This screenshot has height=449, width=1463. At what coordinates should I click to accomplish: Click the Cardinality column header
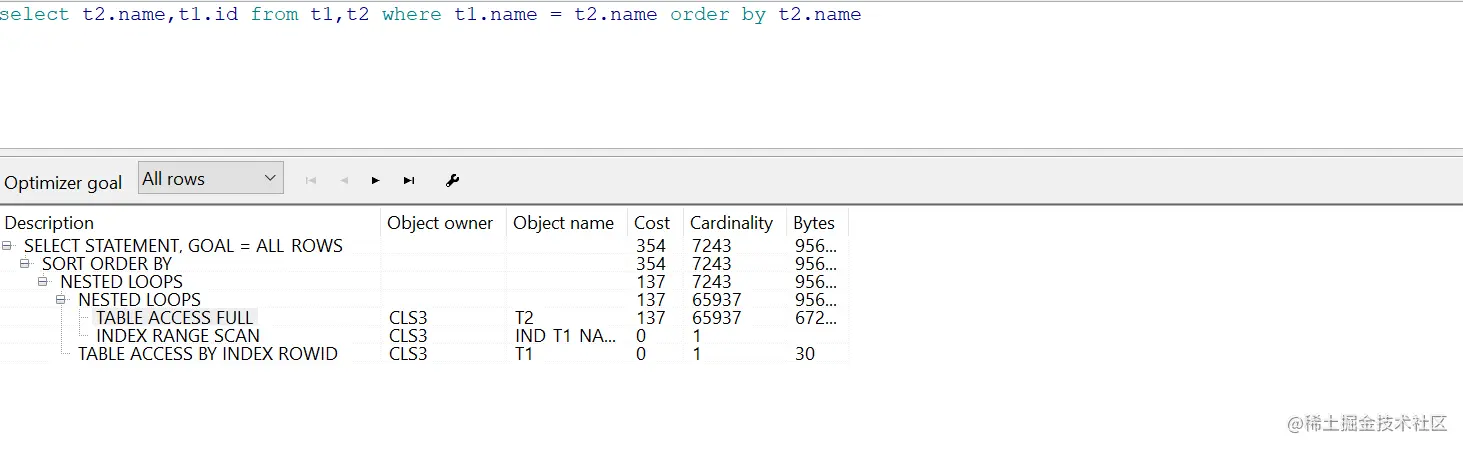[x=735, y=222]
